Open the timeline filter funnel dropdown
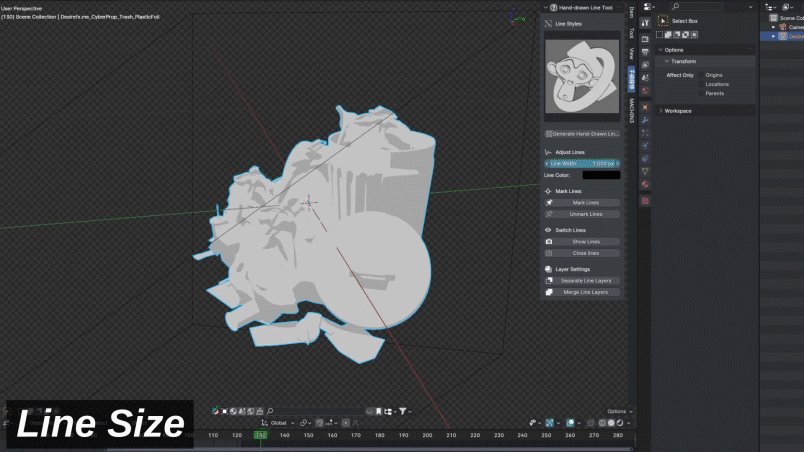Image resolution: width=804 pixels, height=452 pixels. pos(405,411)
